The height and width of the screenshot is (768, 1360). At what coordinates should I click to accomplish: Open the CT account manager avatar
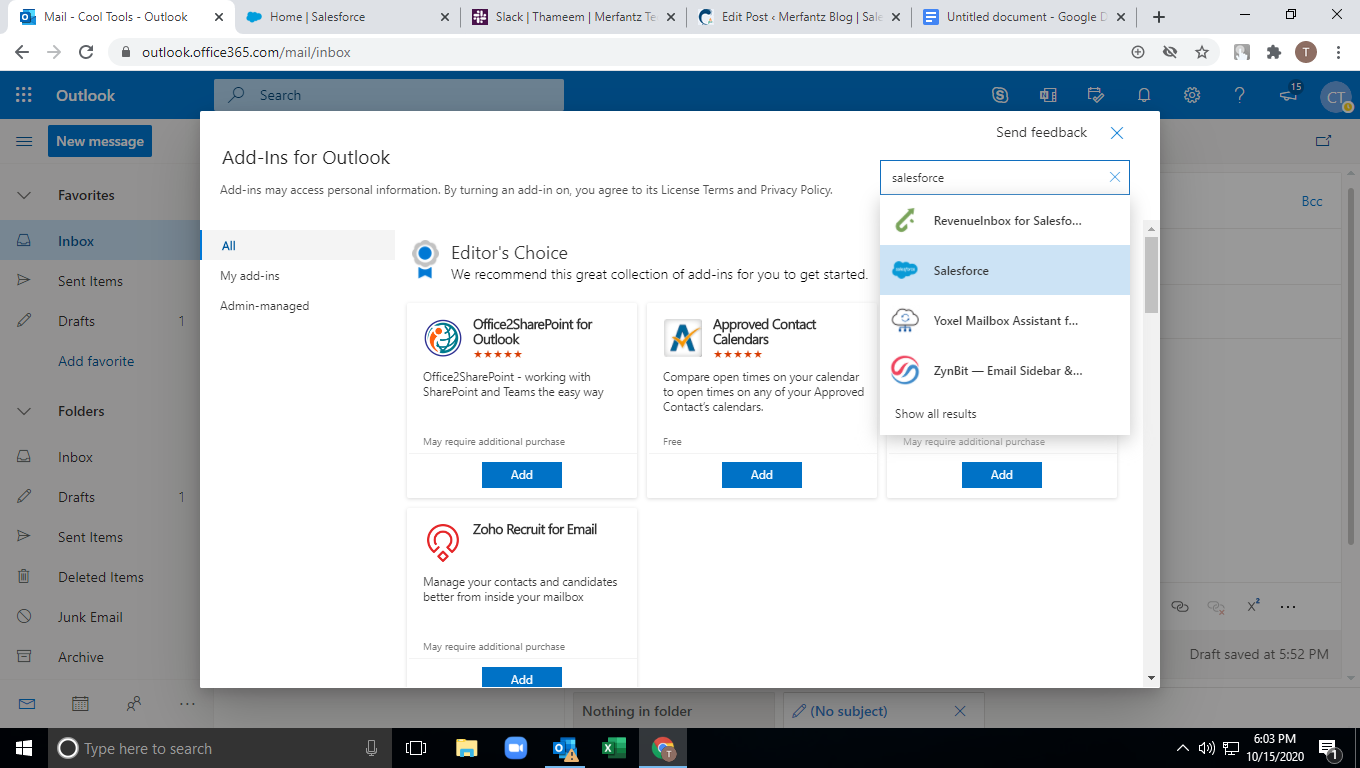1336,96
